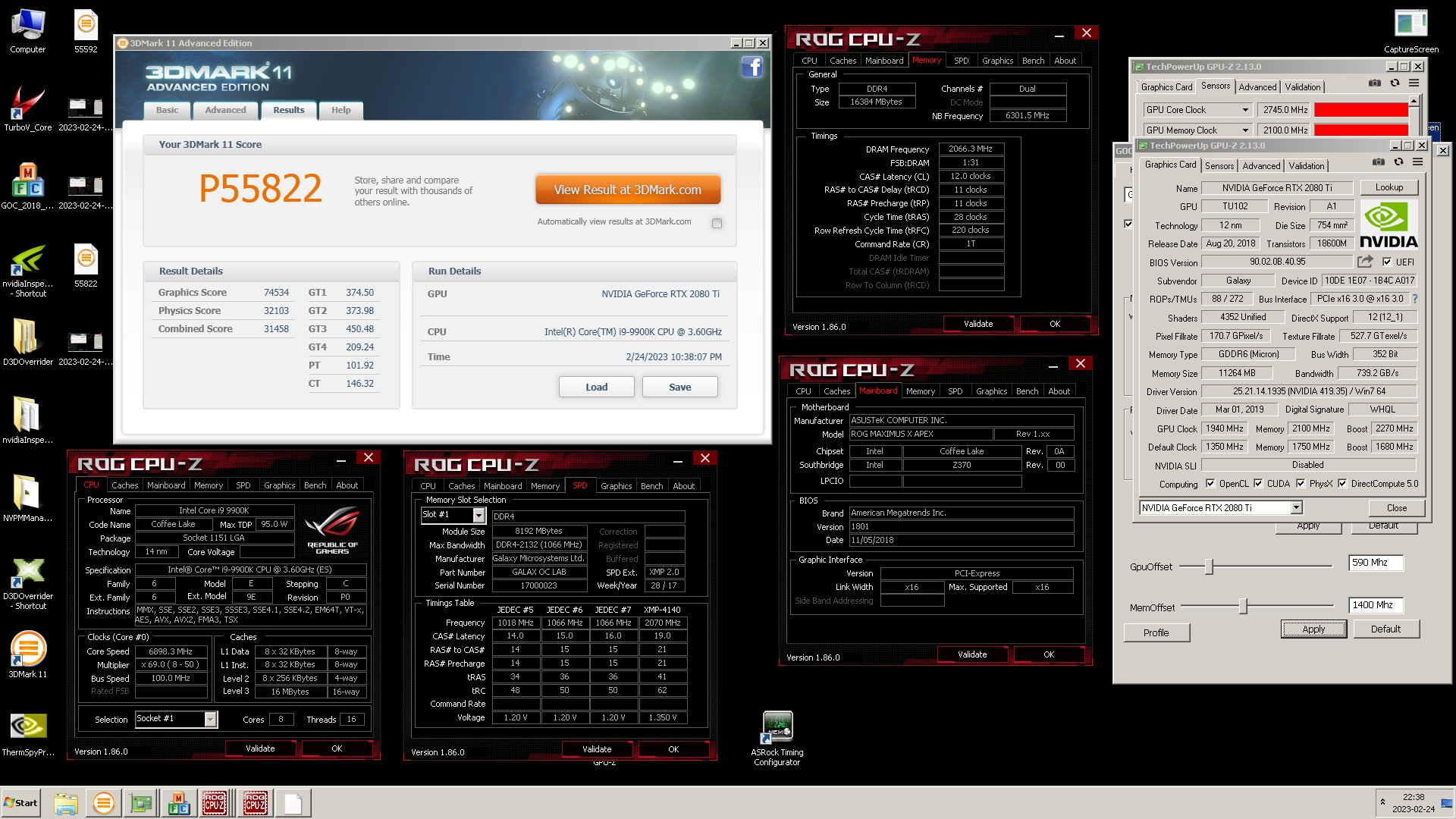Expand the GPU Memory Clock sensor dropdown

coord(1245,130)
